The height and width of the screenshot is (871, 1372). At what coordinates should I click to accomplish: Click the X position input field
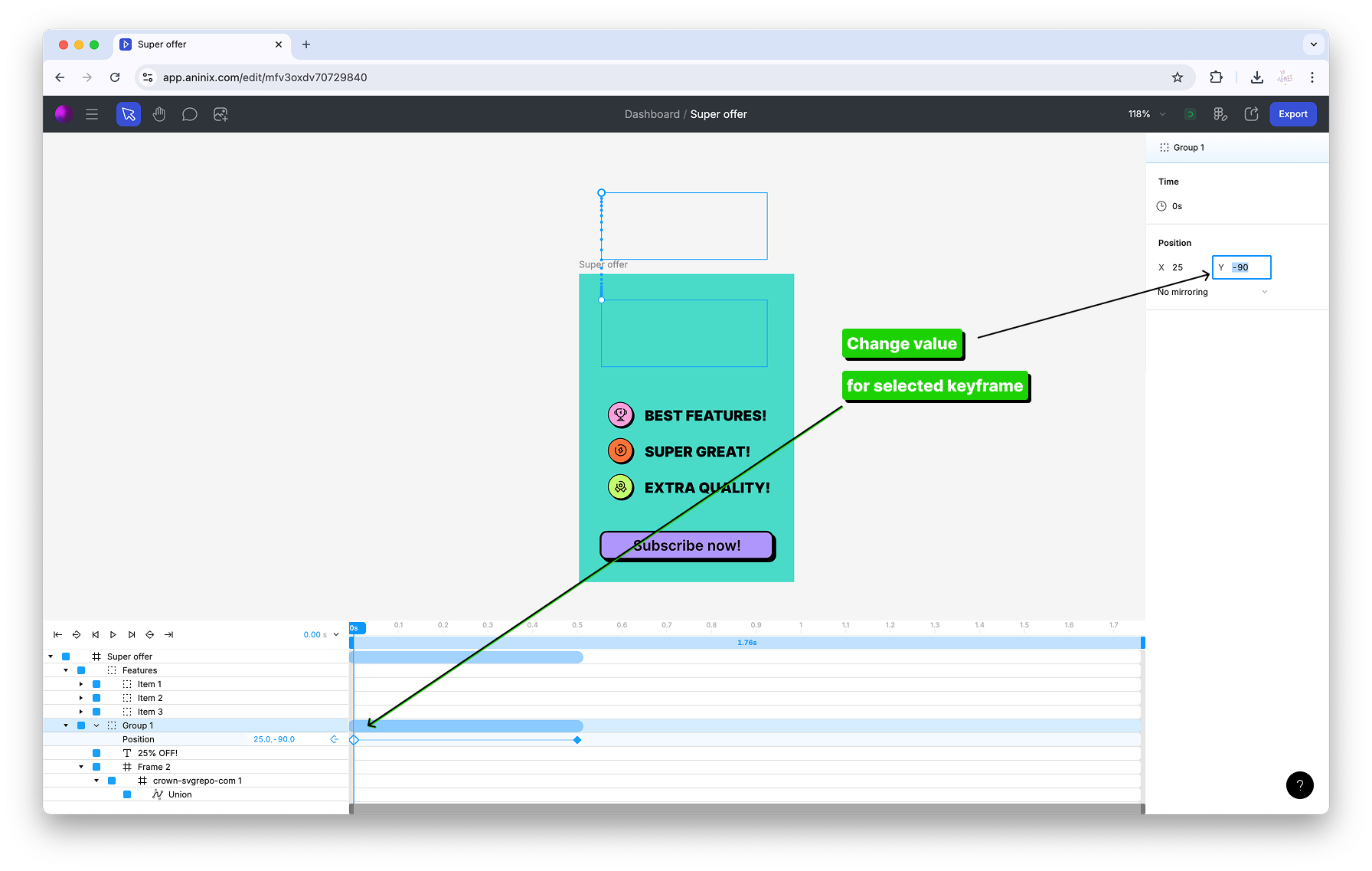[1183, 267]
